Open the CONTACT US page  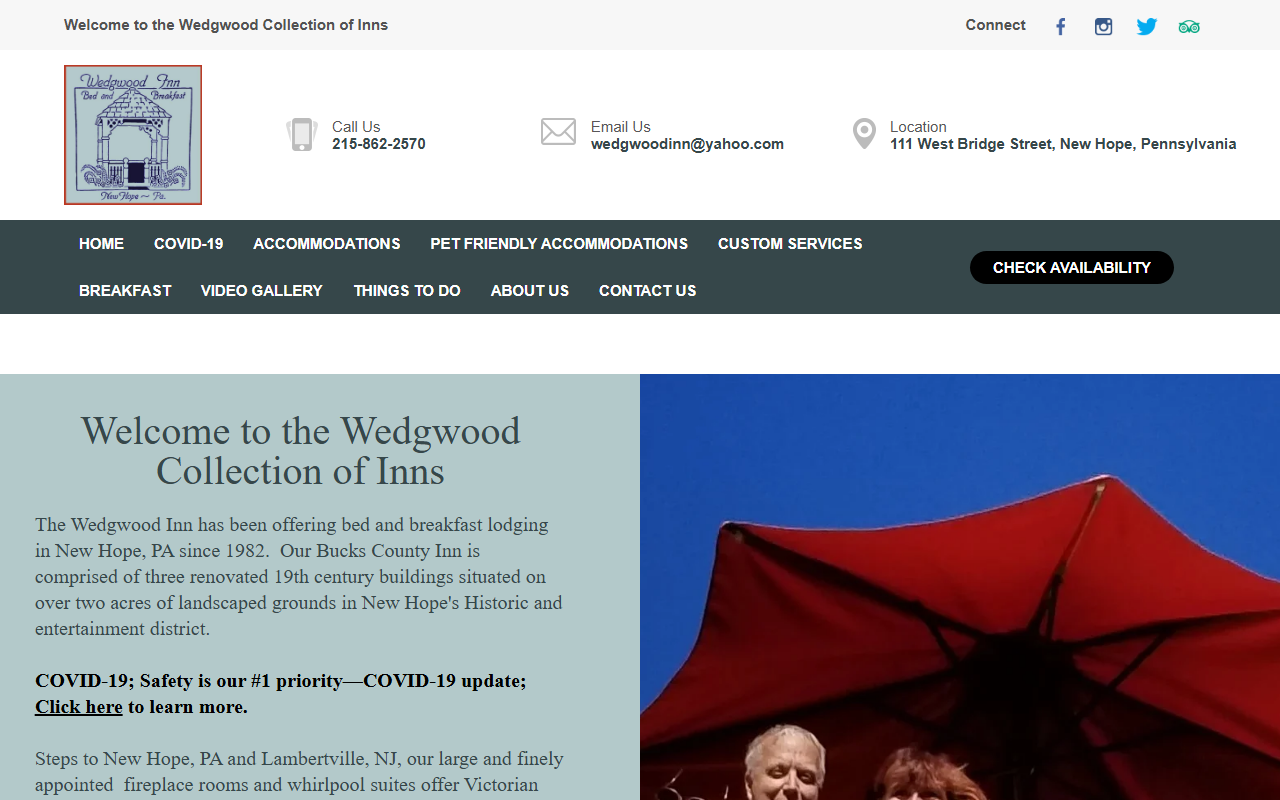648,291
